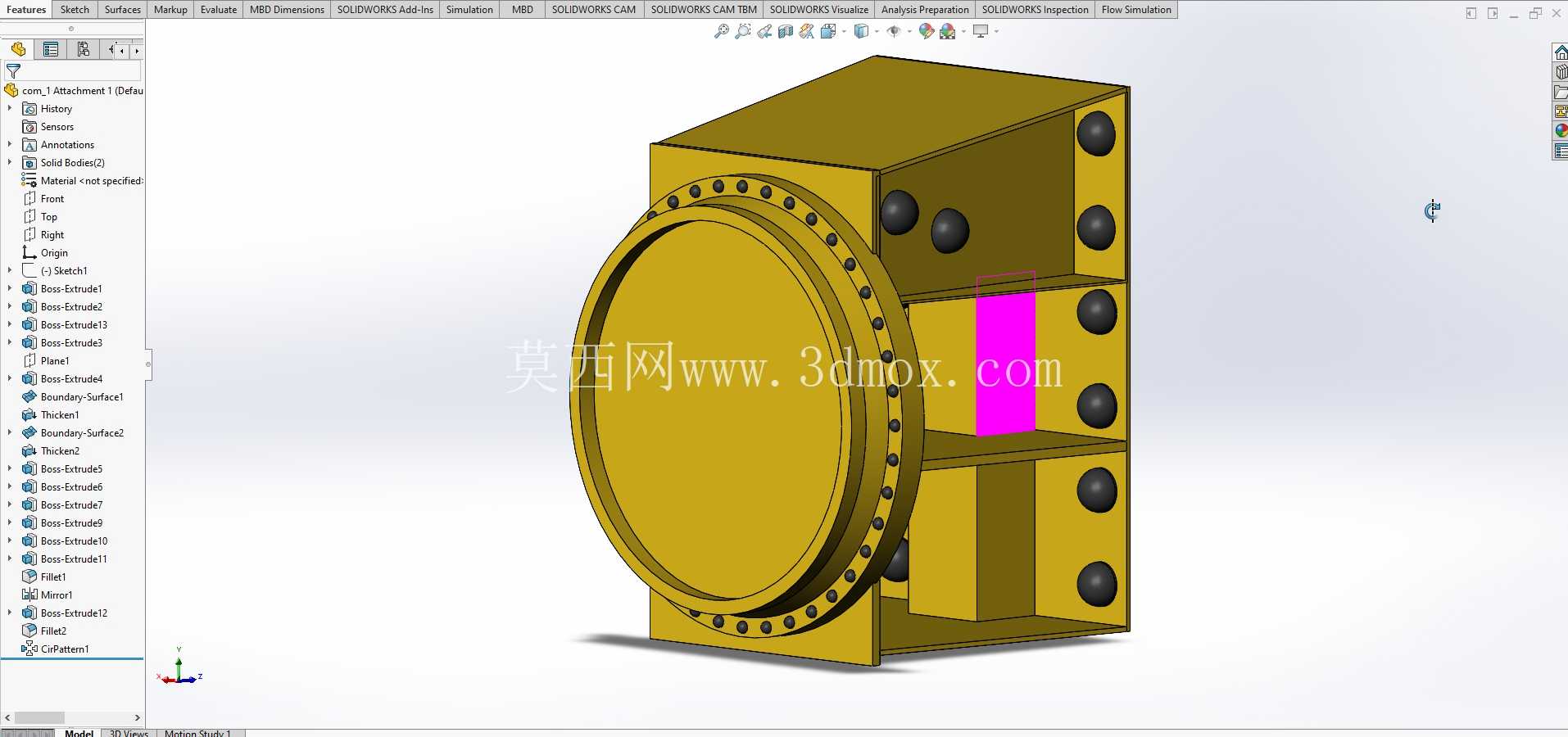This screenshot has height=737, width=1568.
Task: Expand the Boss-Extrude1 feature
Action: tap(10, 288)
